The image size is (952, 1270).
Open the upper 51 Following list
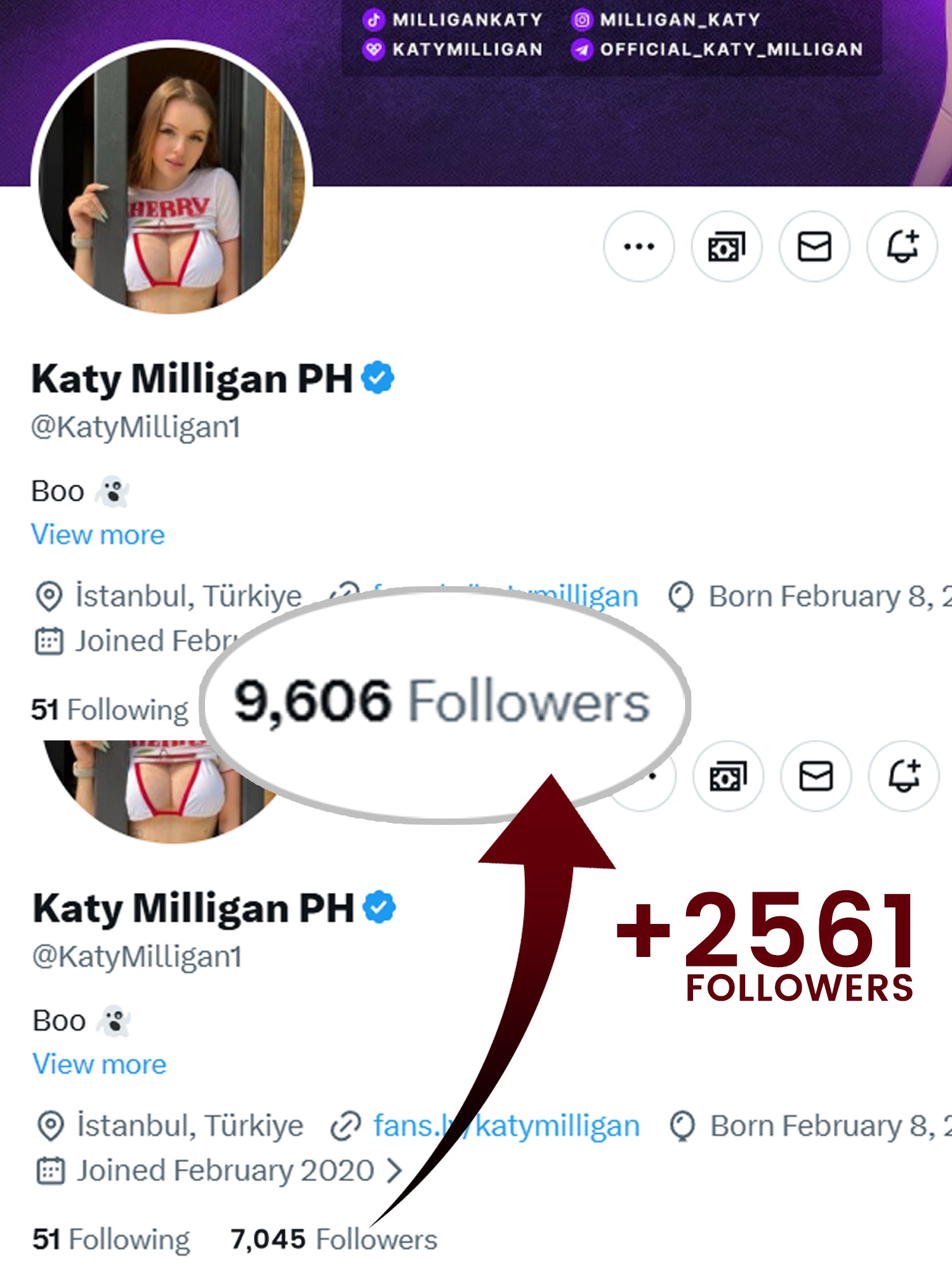110,709
